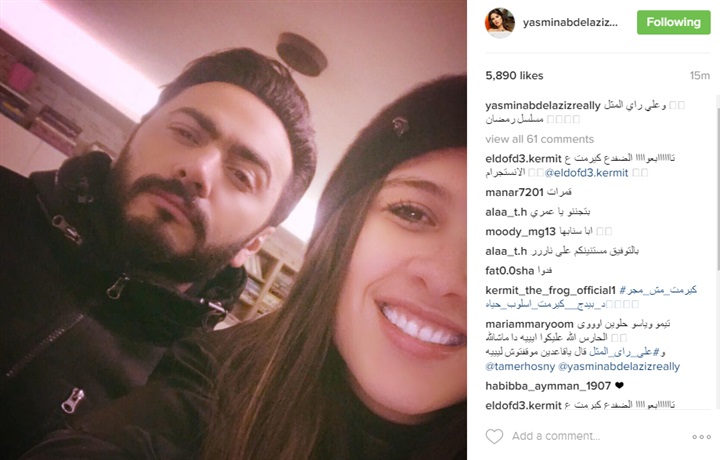
Task: Click the poster's profile avatar
Action: point(500,22)
